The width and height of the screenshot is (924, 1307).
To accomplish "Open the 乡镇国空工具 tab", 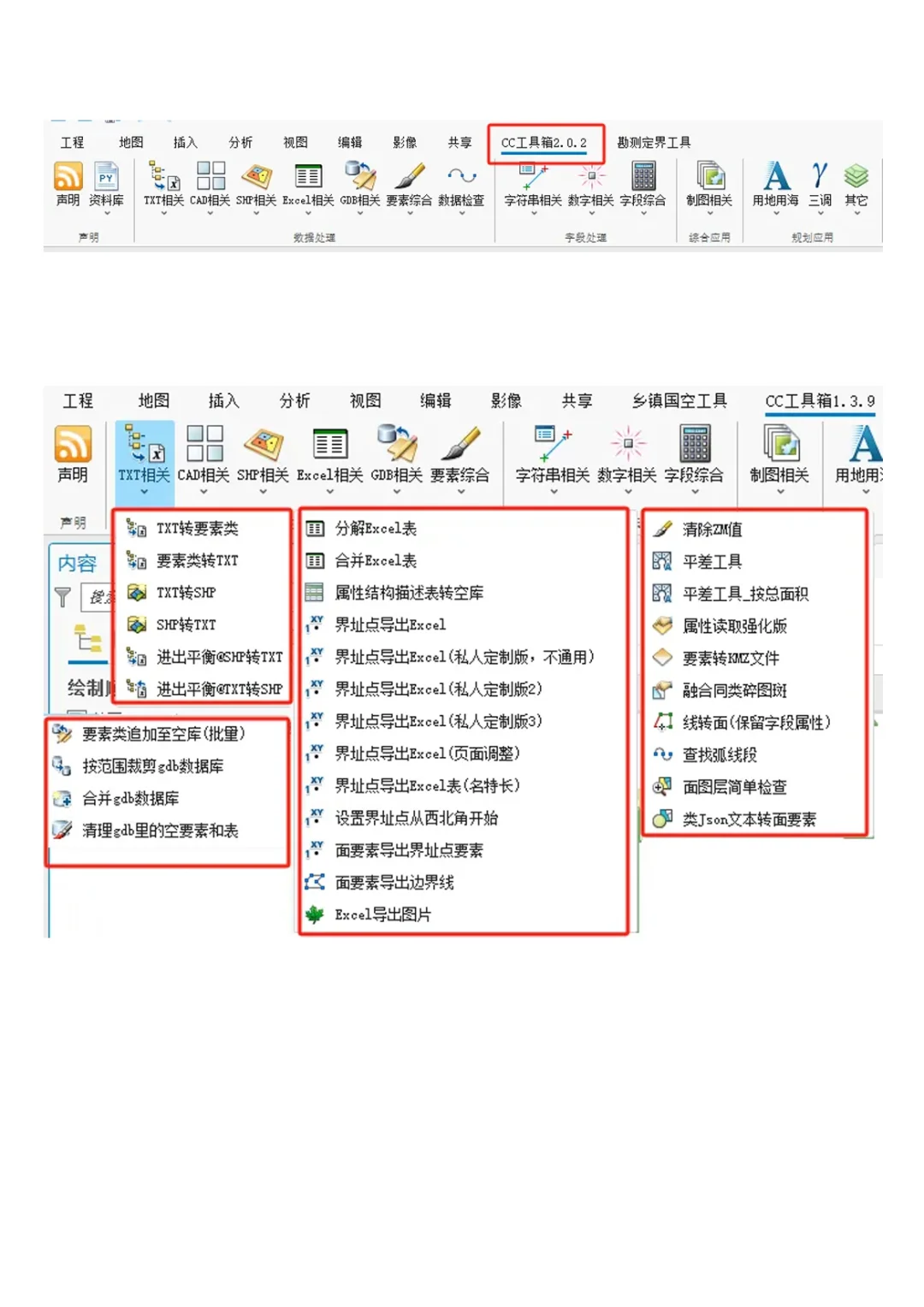I will (680, 401).
